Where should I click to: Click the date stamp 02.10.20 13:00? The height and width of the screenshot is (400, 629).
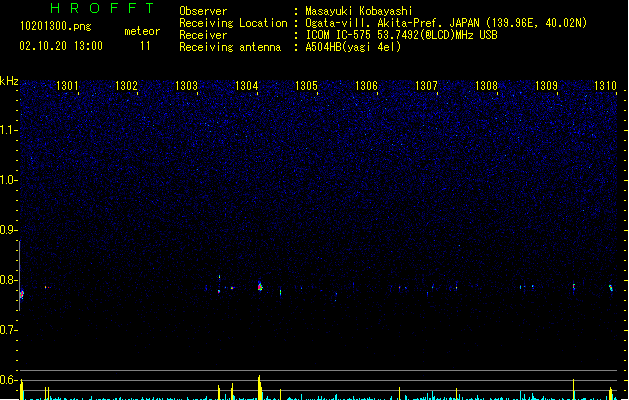(x=61, y=46)
